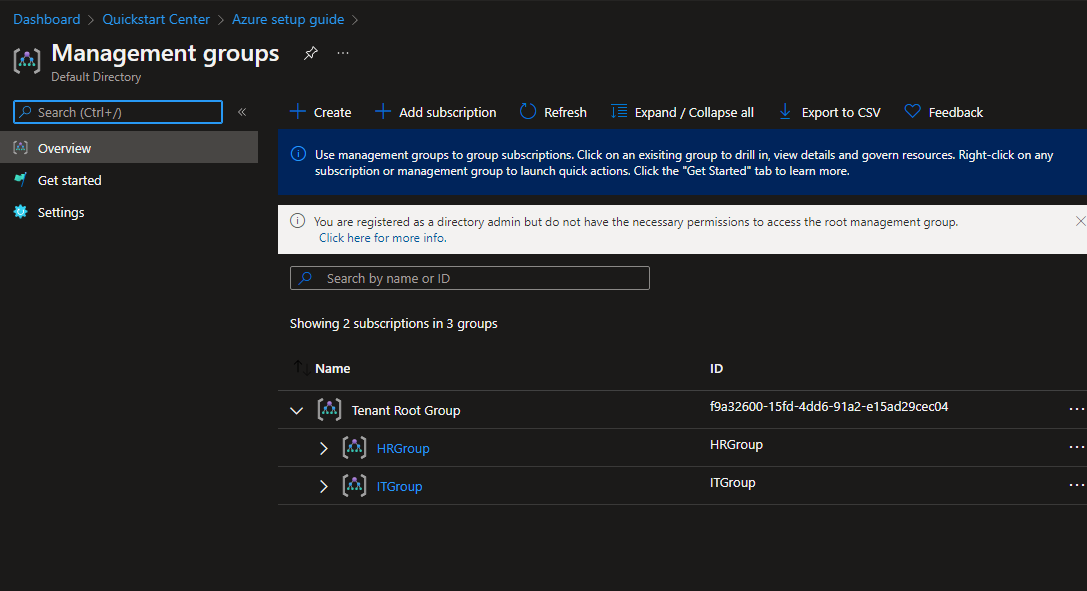The image size is (1087, 591).
Task: Expand the ITGroup tree node
Action: [x=323, y=486]
